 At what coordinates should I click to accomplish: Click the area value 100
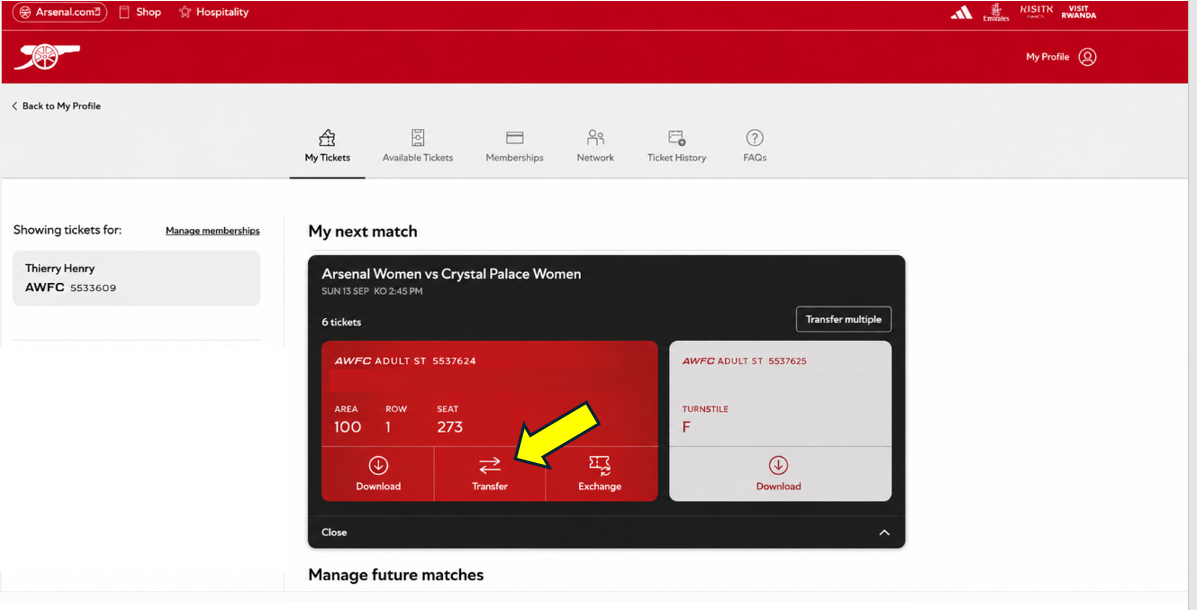click(x=347, y=428)
